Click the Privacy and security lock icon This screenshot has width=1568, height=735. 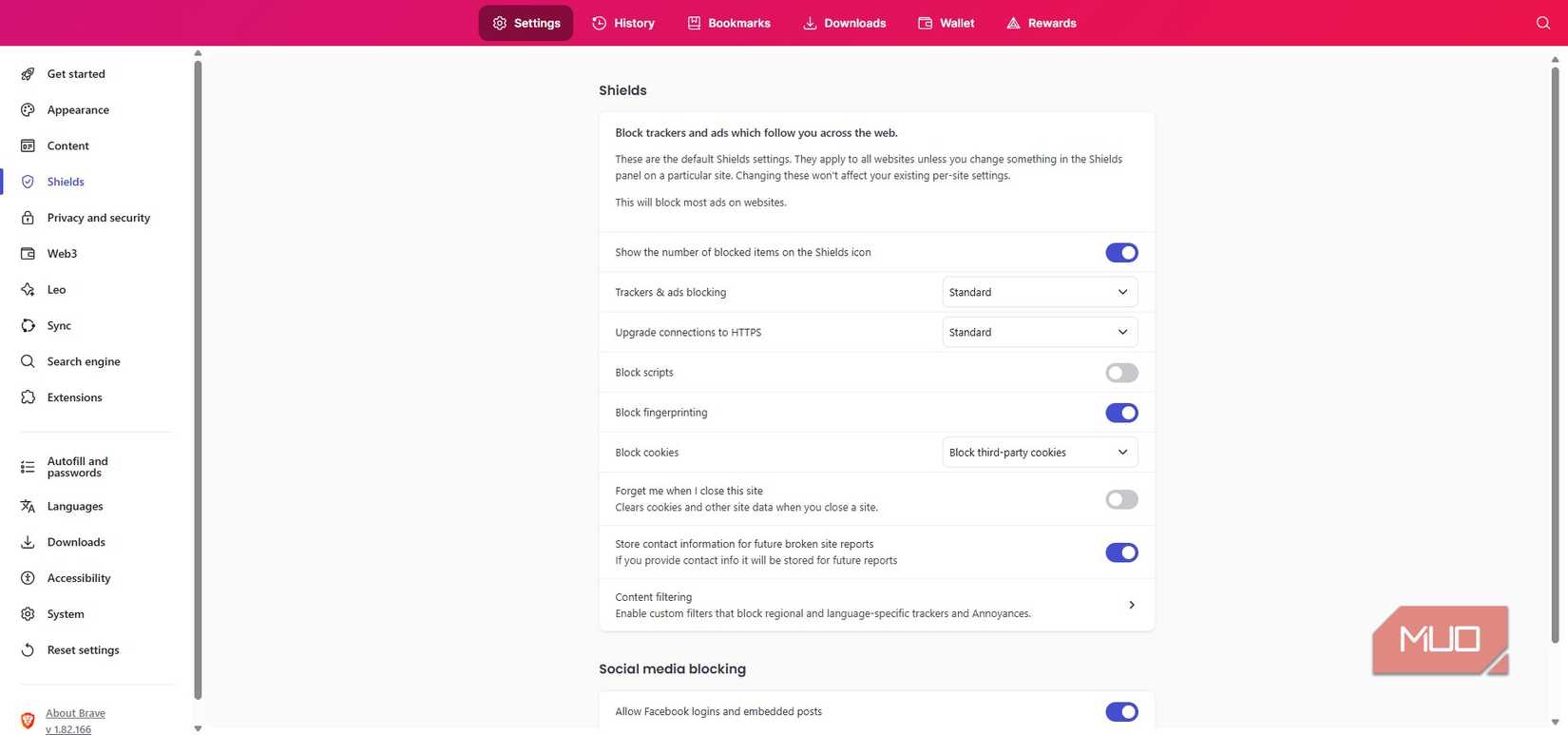pyautogui.click(x=28, y=218)
